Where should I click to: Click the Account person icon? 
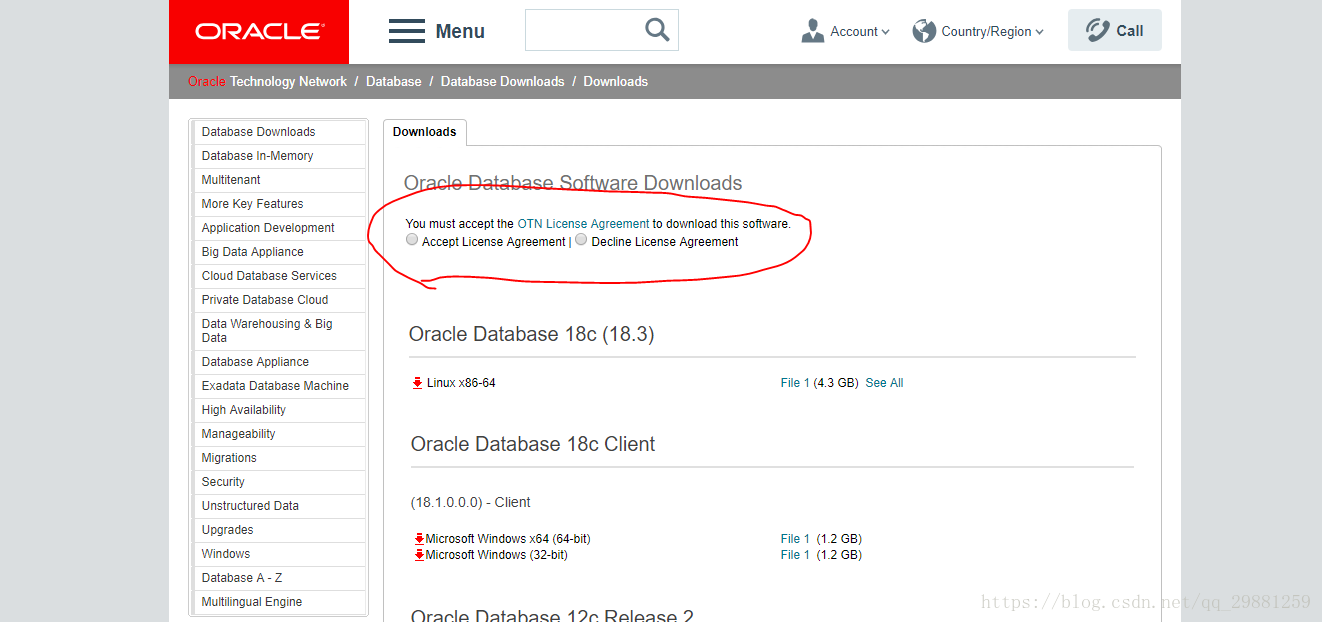(x=812, y=31)
